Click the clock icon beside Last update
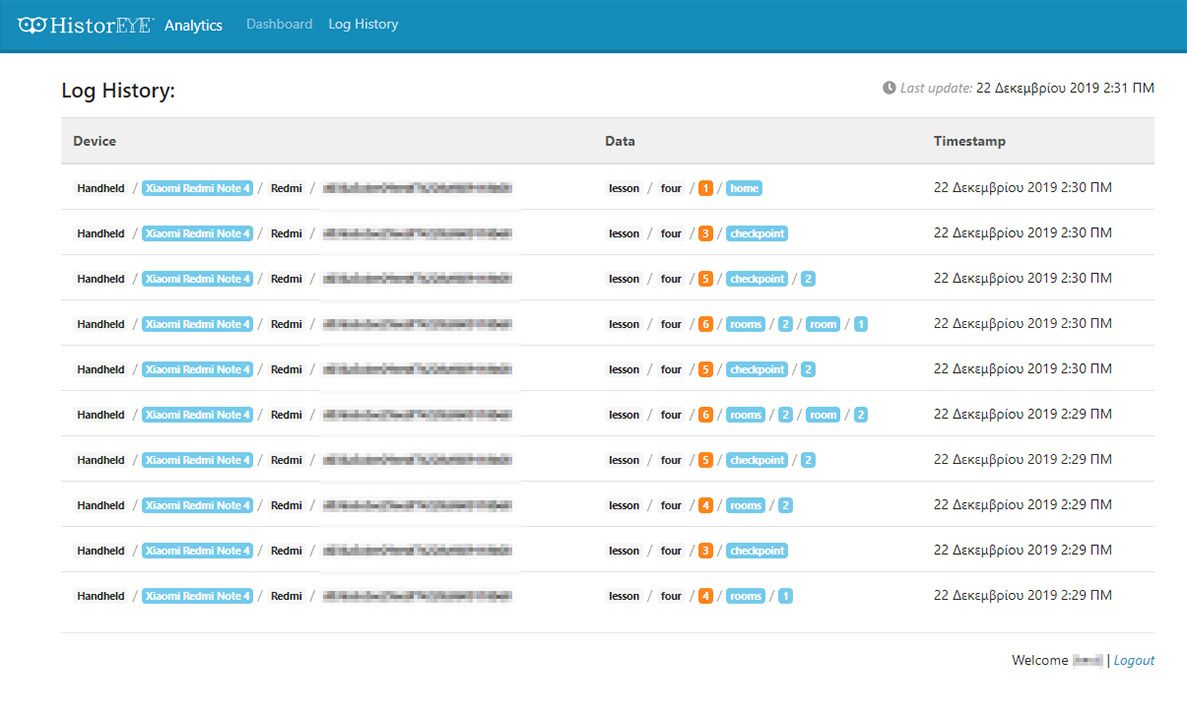This screenshot has height=720, width=1187. pyautogui.click(x=889, y=88)
